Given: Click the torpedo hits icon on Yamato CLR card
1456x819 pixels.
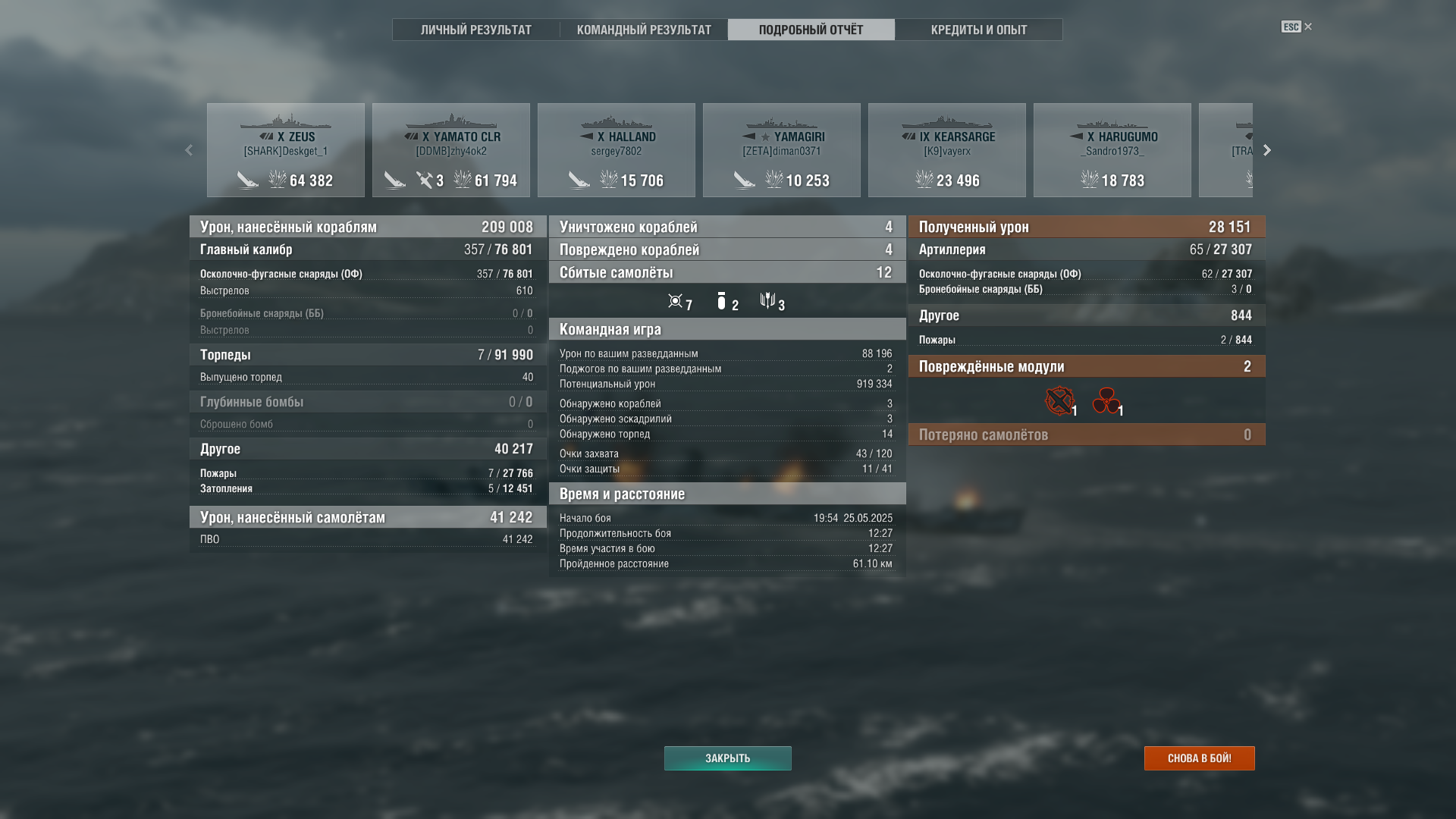Looking at the screenshot, I should [x=424, y=180].
